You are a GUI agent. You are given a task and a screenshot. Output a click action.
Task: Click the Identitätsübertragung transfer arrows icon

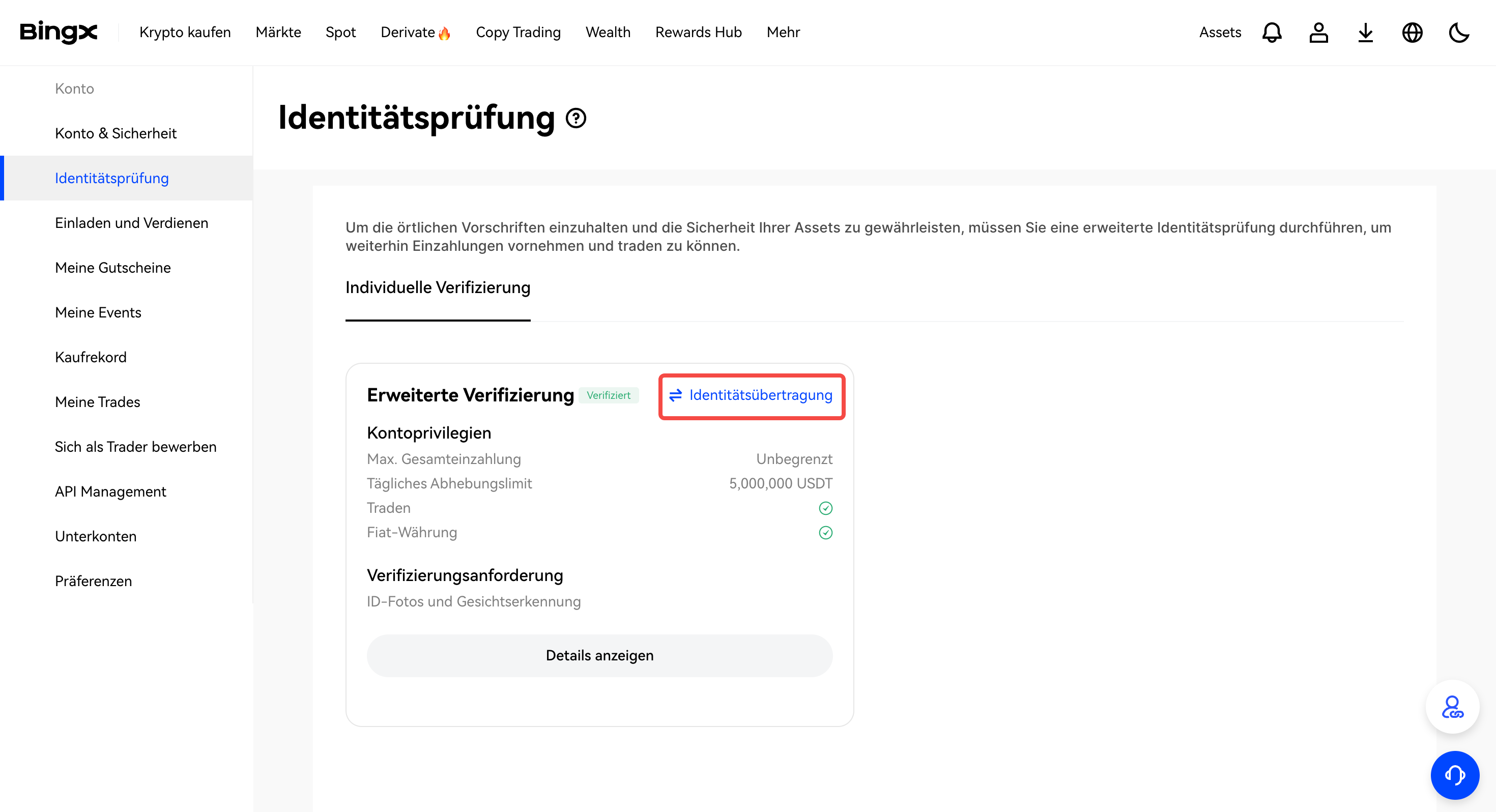point(675,395)
